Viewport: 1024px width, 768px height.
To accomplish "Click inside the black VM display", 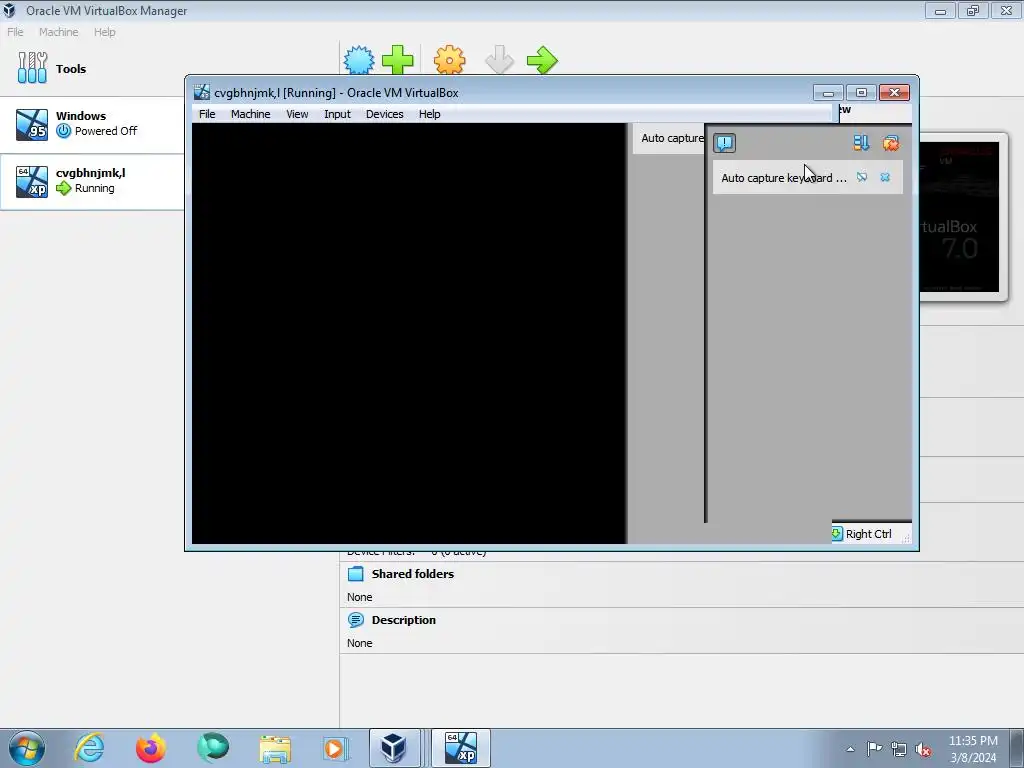I will (409, 333).
